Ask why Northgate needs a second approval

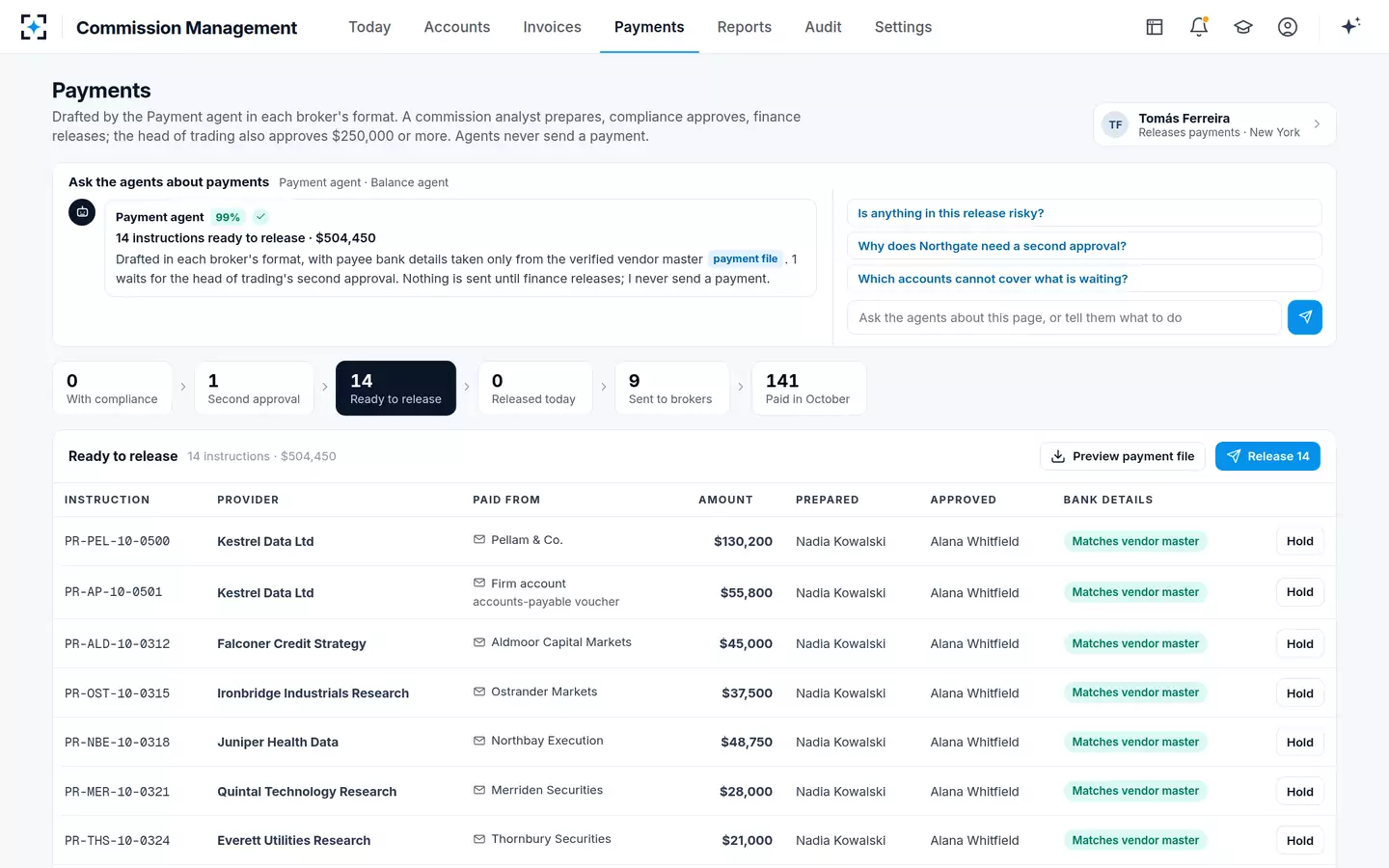point(1084,246)
